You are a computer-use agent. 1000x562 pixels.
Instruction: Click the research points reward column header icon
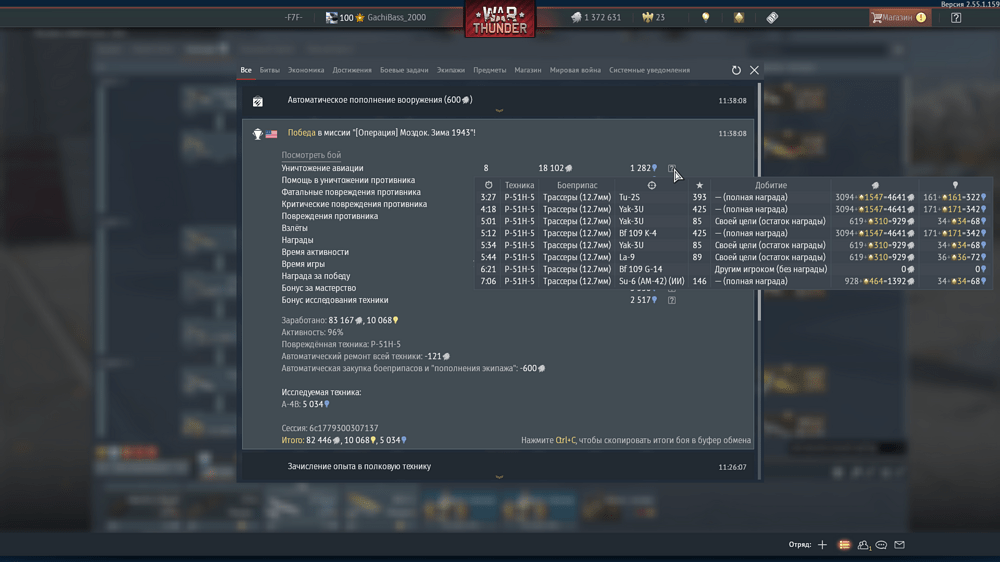point(955,185)
